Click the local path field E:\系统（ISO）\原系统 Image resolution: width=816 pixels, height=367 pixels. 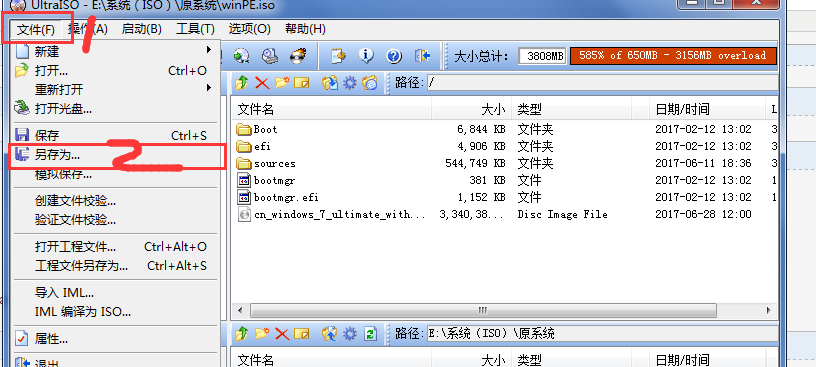pyautogui.click(x=602, y=333)
